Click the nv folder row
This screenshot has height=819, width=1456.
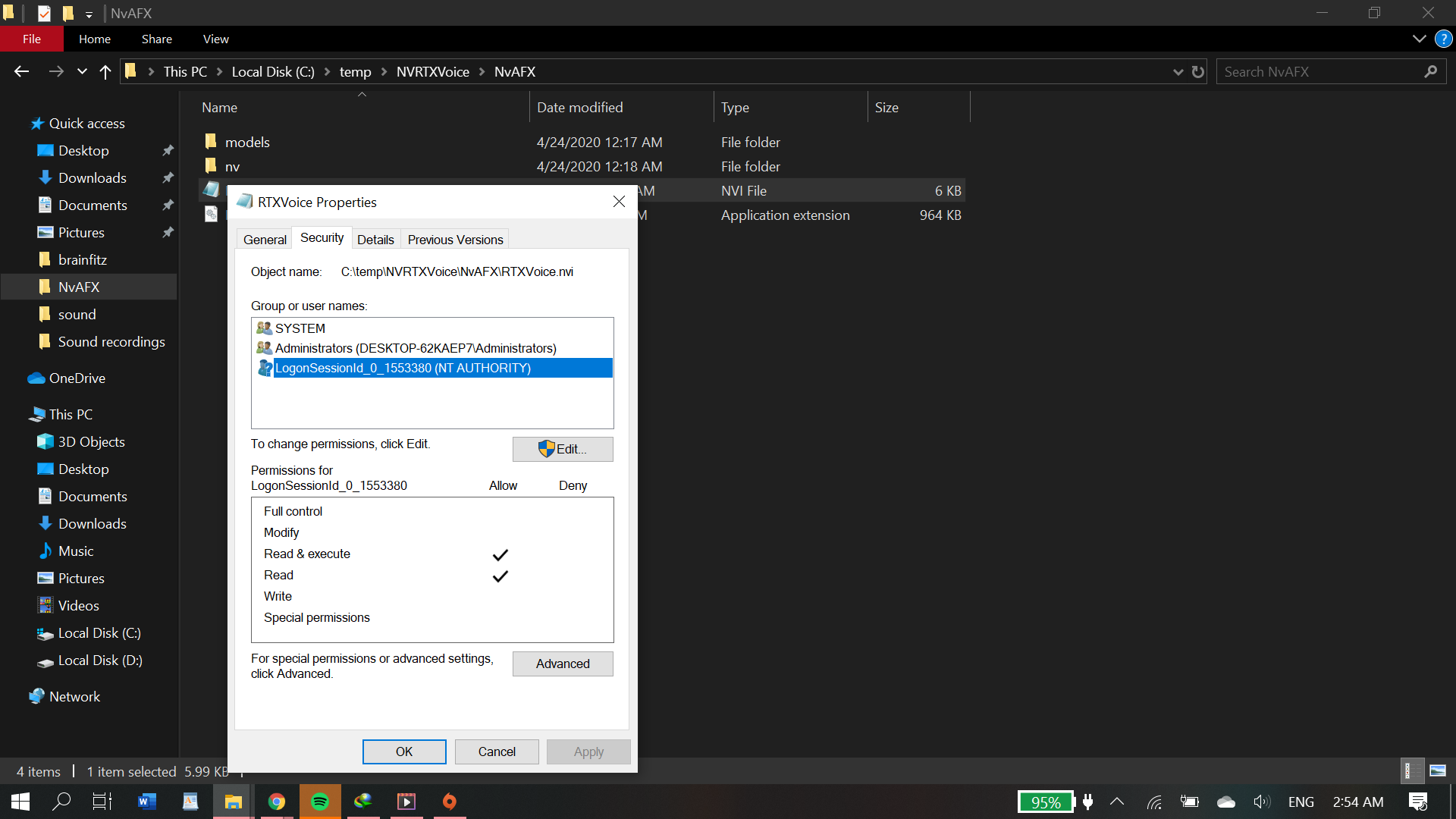pos(582,166)
